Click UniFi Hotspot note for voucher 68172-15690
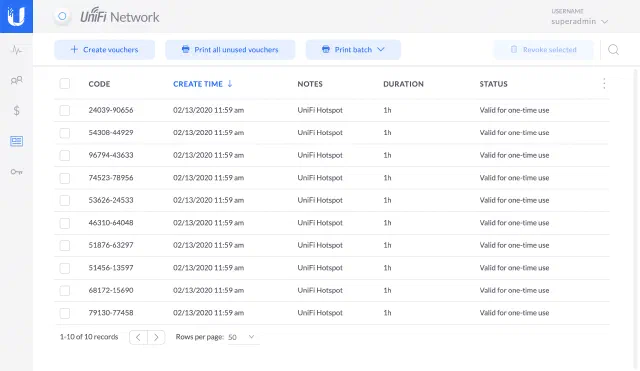This screenshot has width=640, height=371. pos(320,290)
